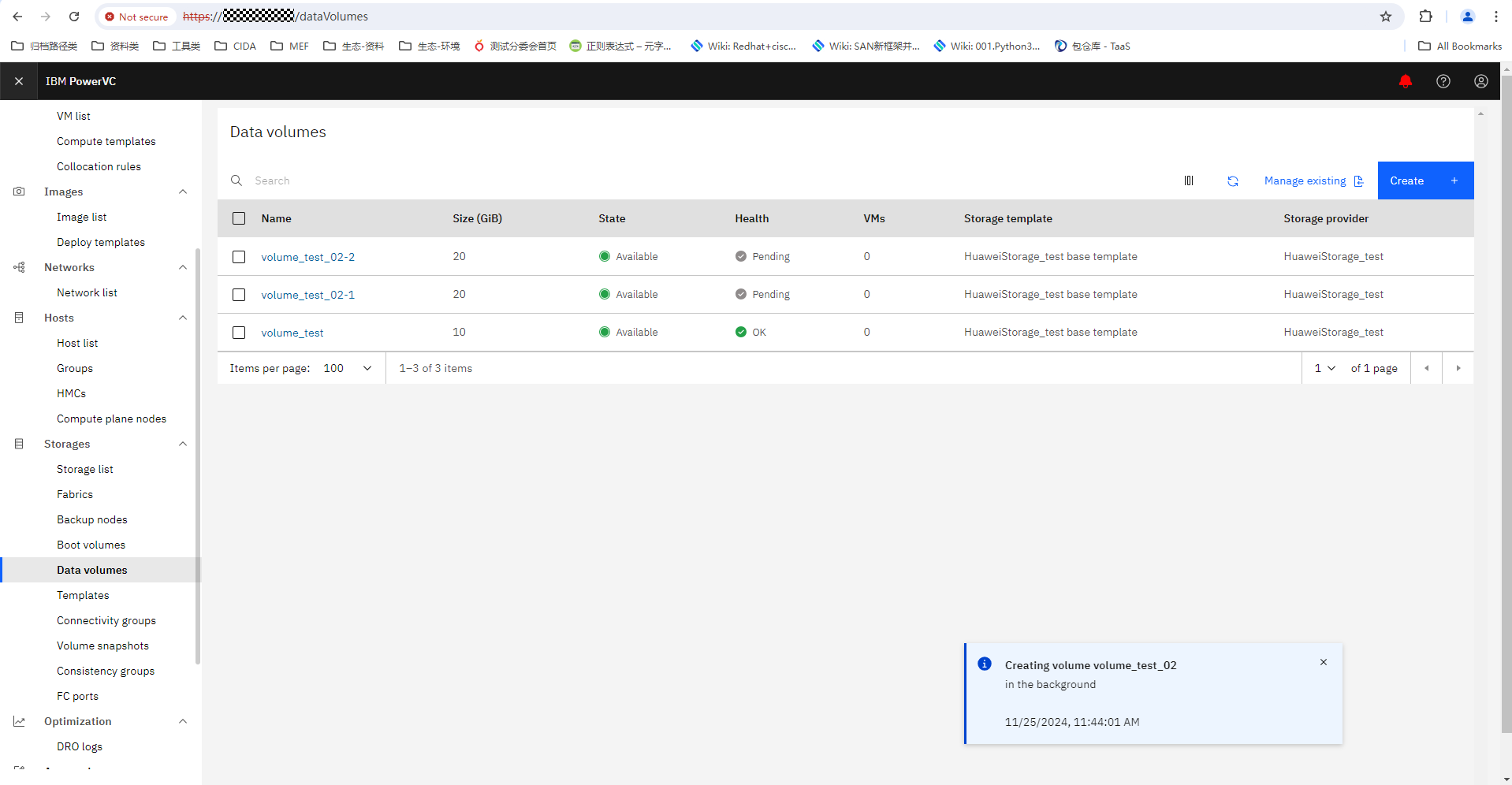The image size is (1512, 785).
Task: Click the Name column header
Action: (x=276, y=218)
